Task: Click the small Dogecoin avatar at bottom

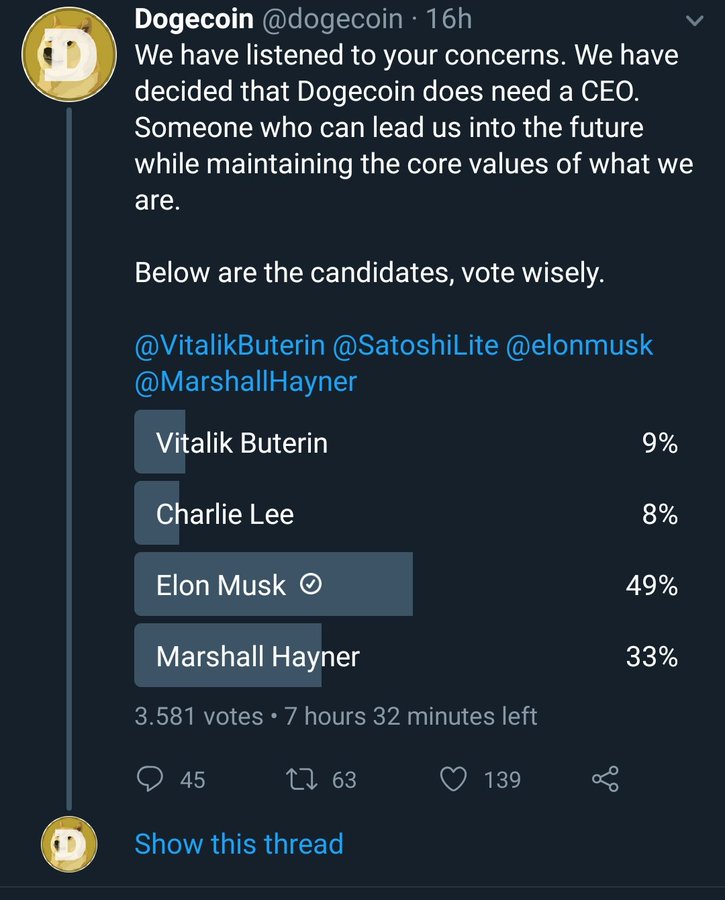Action: pyautogui.click(x=68, y=843)
